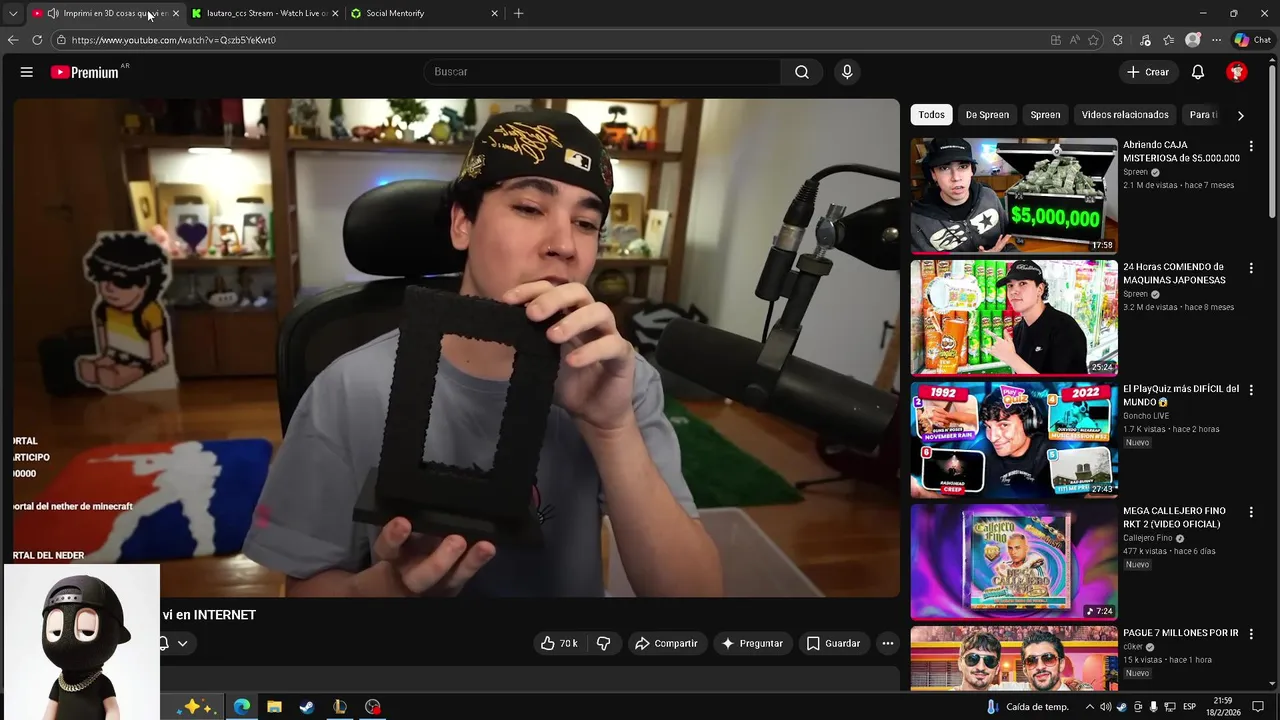Open options for Abriendo CAJA MISTERIOSA video
This screenshot has width=1280, height=720.
(1251, 146)
